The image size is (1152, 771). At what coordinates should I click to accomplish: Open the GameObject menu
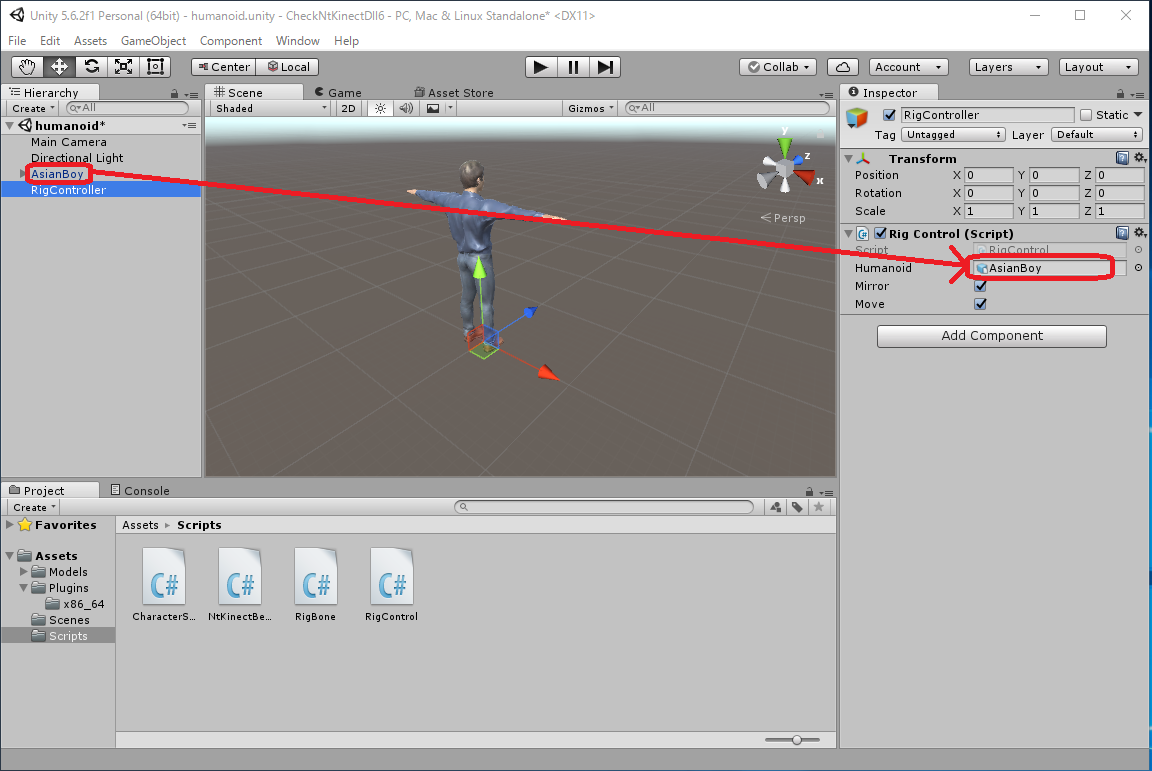[x=153, y=41]
